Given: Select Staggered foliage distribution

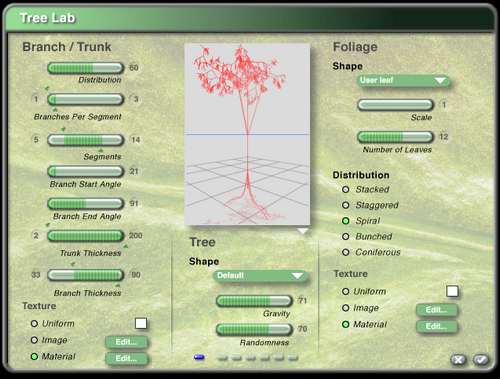Looking at the screenshot, I should click(346, 205).
